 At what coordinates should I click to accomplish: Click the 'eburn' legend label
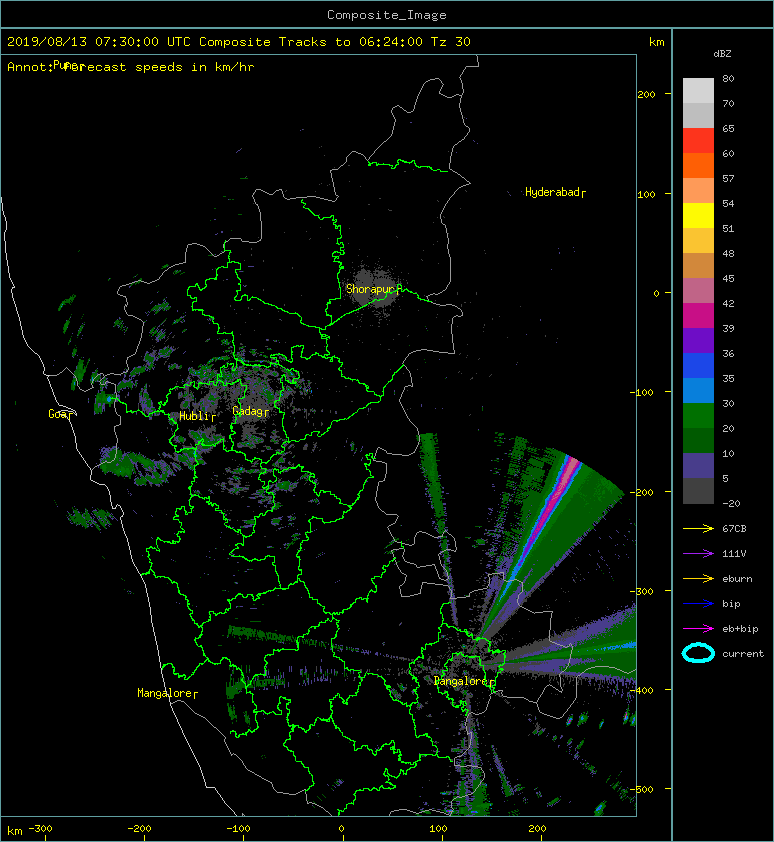pos(737,578)
